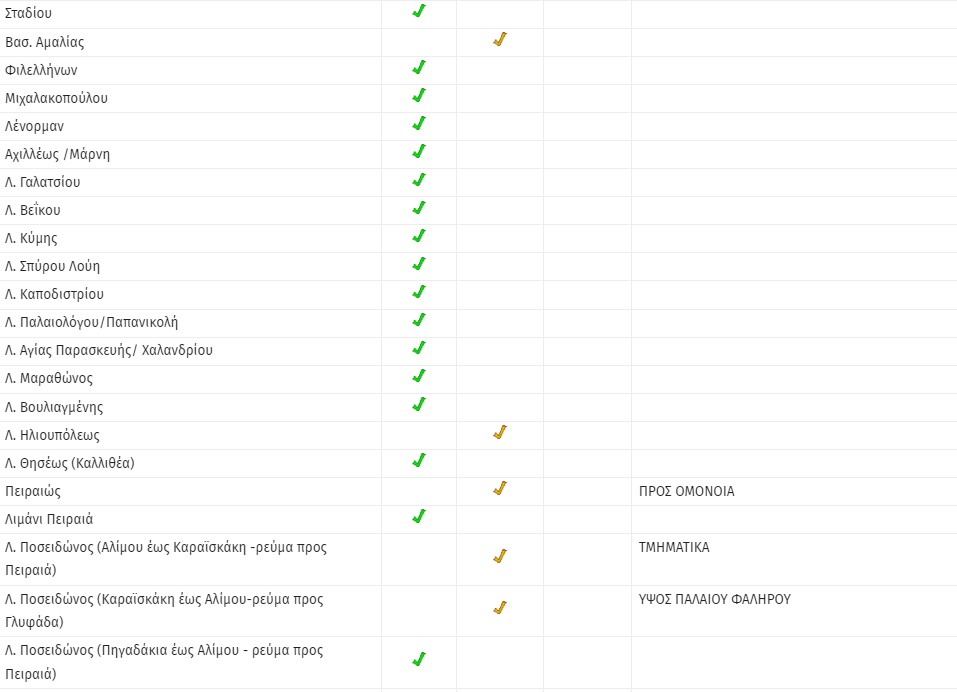957x692 pixels.
Task: Click the Λ. Γαλατσίου row label
Action: [42, 182]
